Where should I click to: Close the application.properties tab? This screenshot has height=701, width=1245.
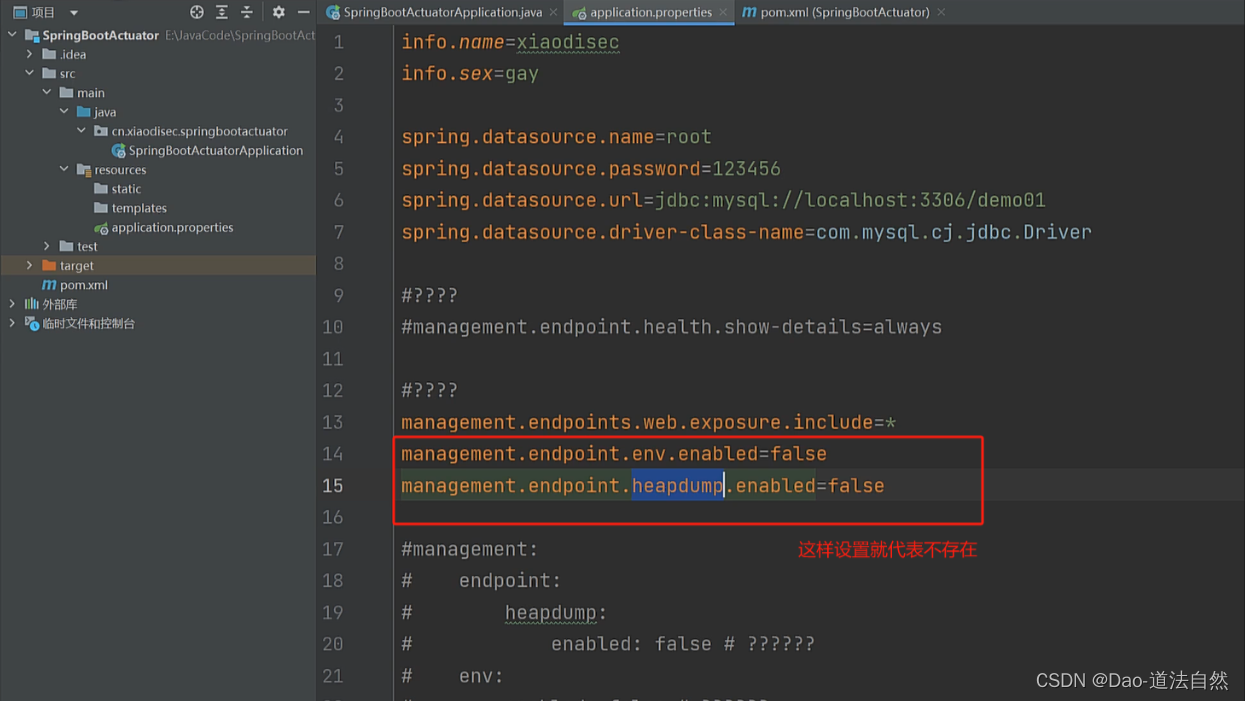722,13
